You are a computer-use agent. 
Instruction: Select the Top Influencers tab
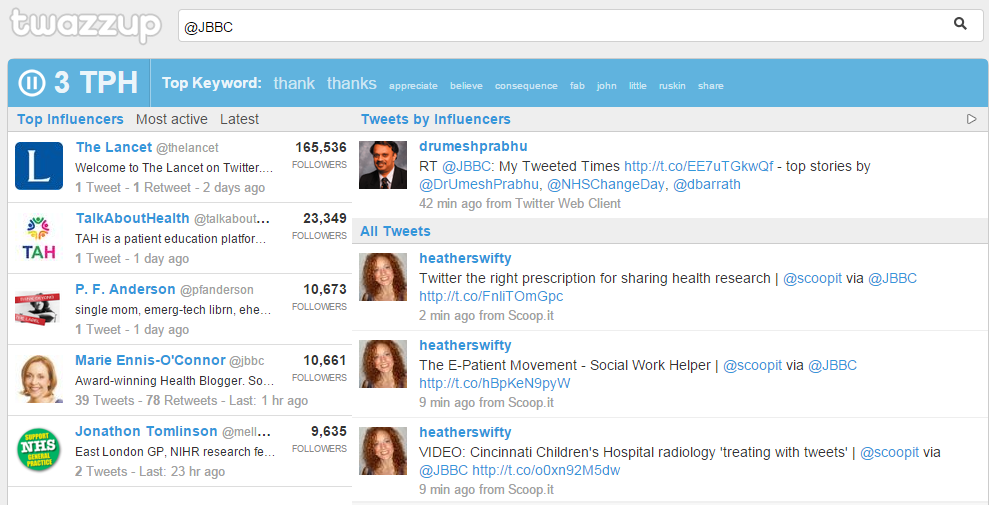(70, 119)
